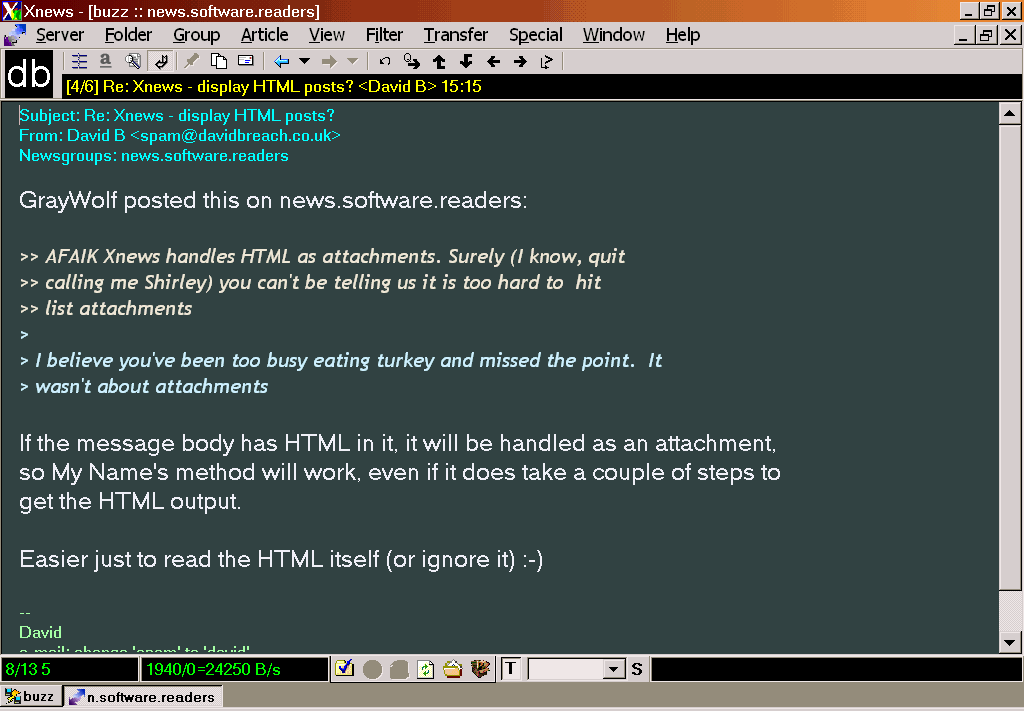Click the scrollbar up arrow

[x=1010, y=114]
